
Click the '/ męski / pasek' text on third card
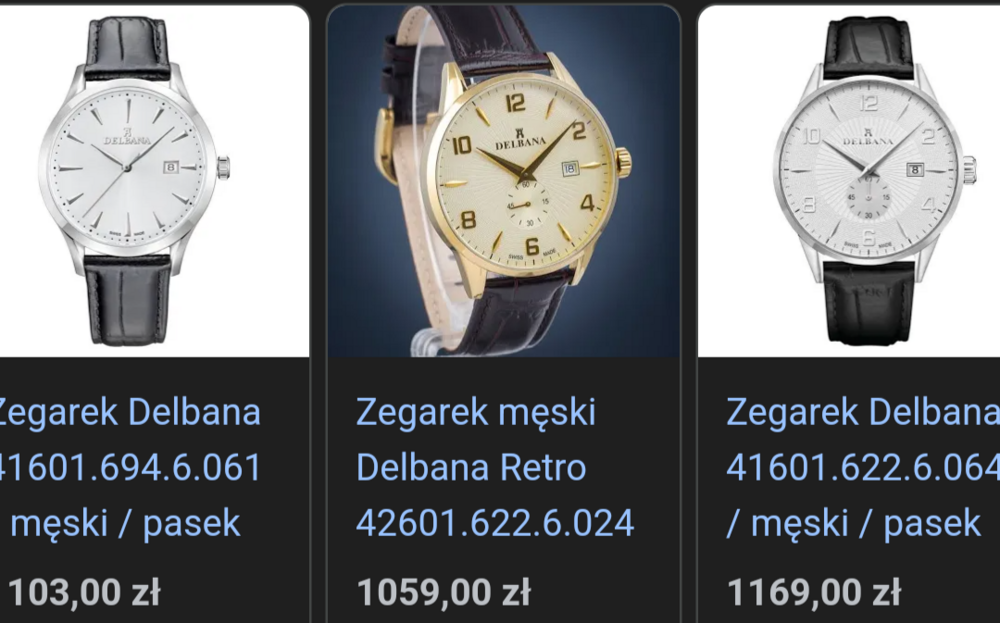(x=853, y=524)
